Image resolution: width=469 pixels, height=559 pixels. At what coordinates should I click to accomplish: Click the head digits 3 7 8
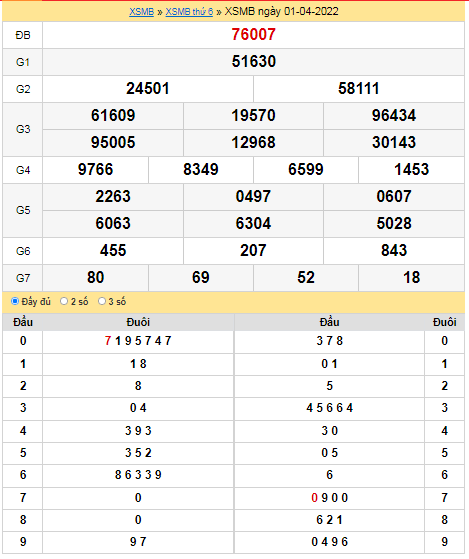329,341
